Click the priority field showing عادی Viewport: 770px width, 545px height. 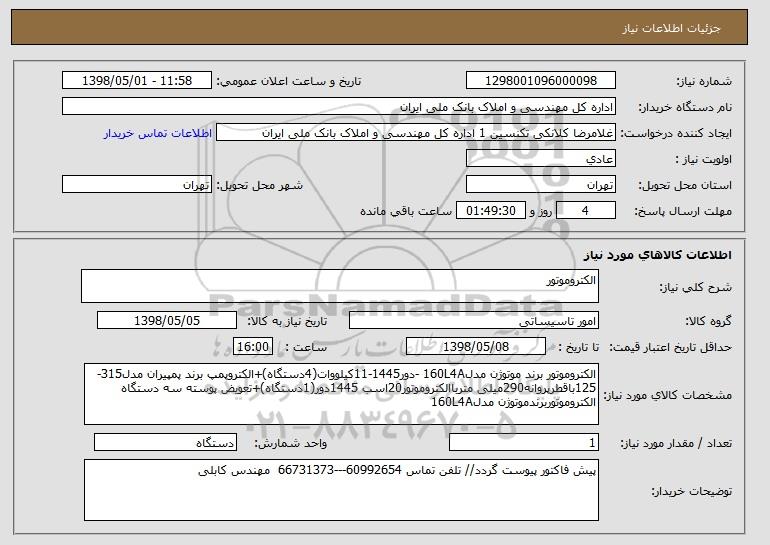pos(541,159)
